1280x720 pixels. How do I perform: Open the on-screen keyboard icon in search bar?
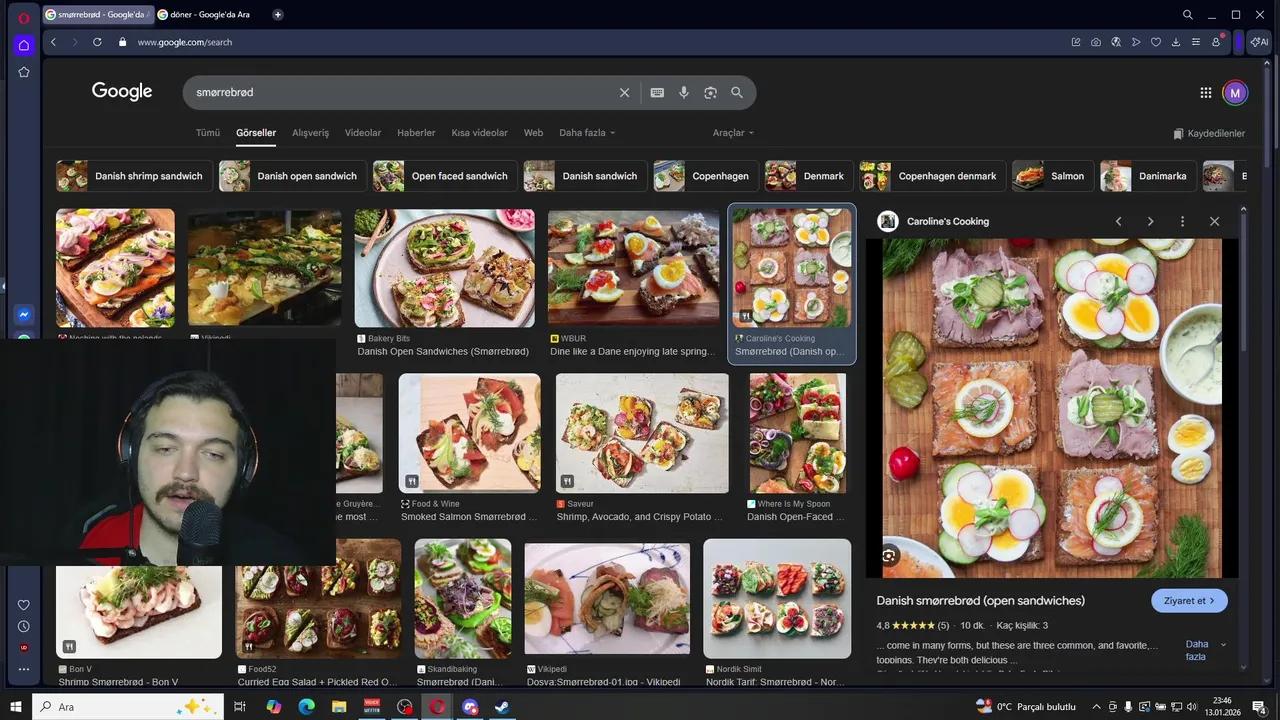point(657,92)
